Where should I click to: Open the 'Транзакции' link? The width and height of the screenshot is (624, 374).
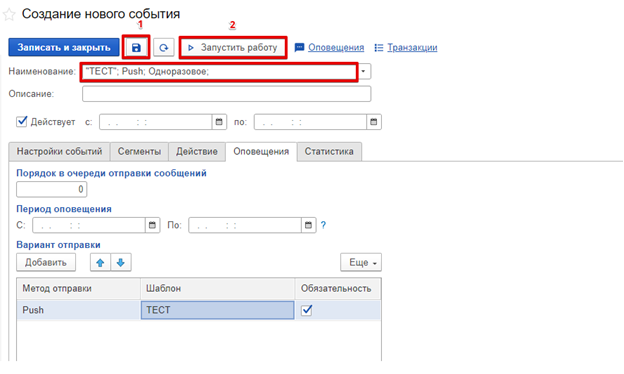[412, 48]
